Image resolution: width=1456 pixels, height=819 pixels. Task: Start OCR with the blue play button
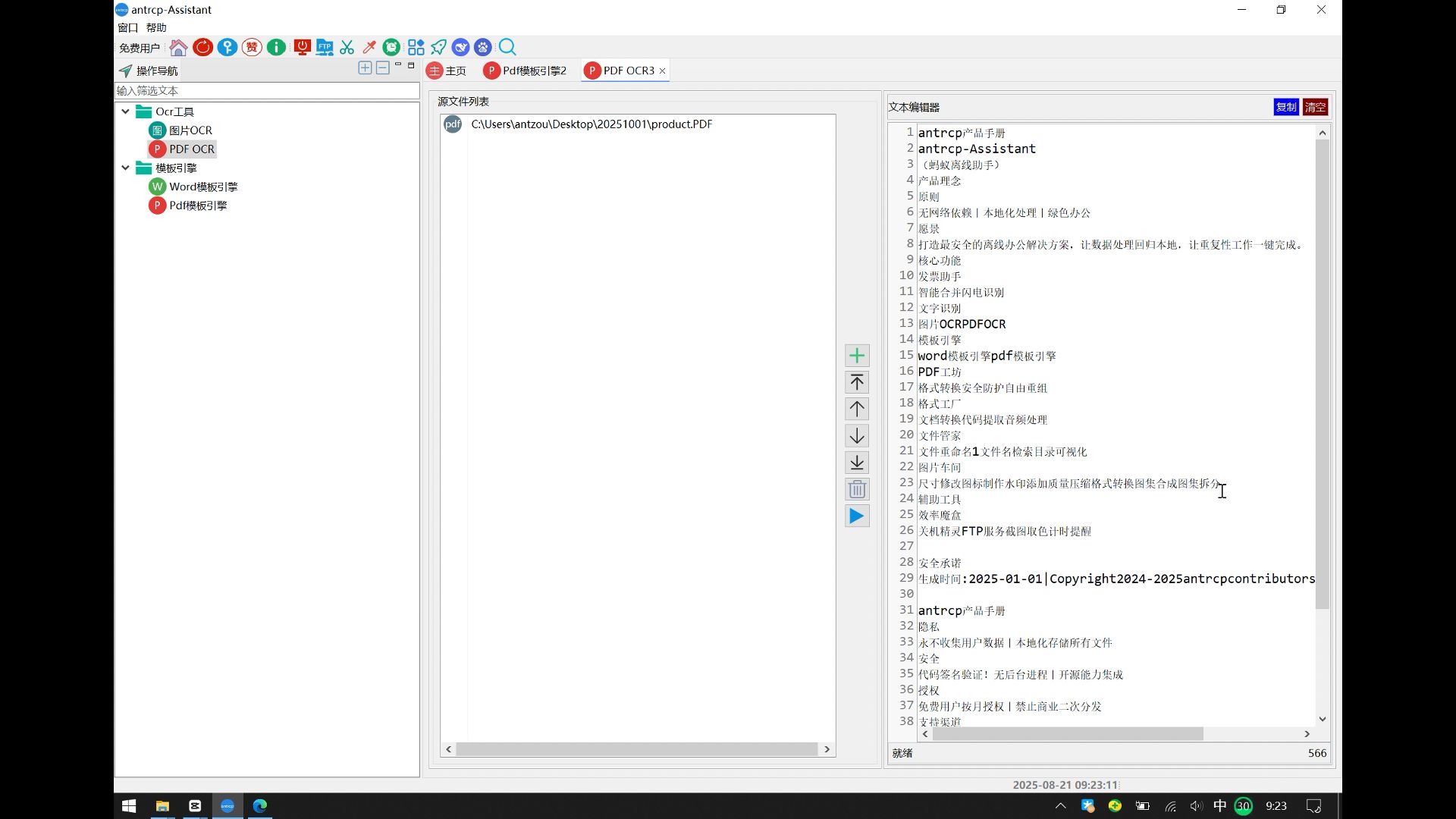tap(857, 516)
